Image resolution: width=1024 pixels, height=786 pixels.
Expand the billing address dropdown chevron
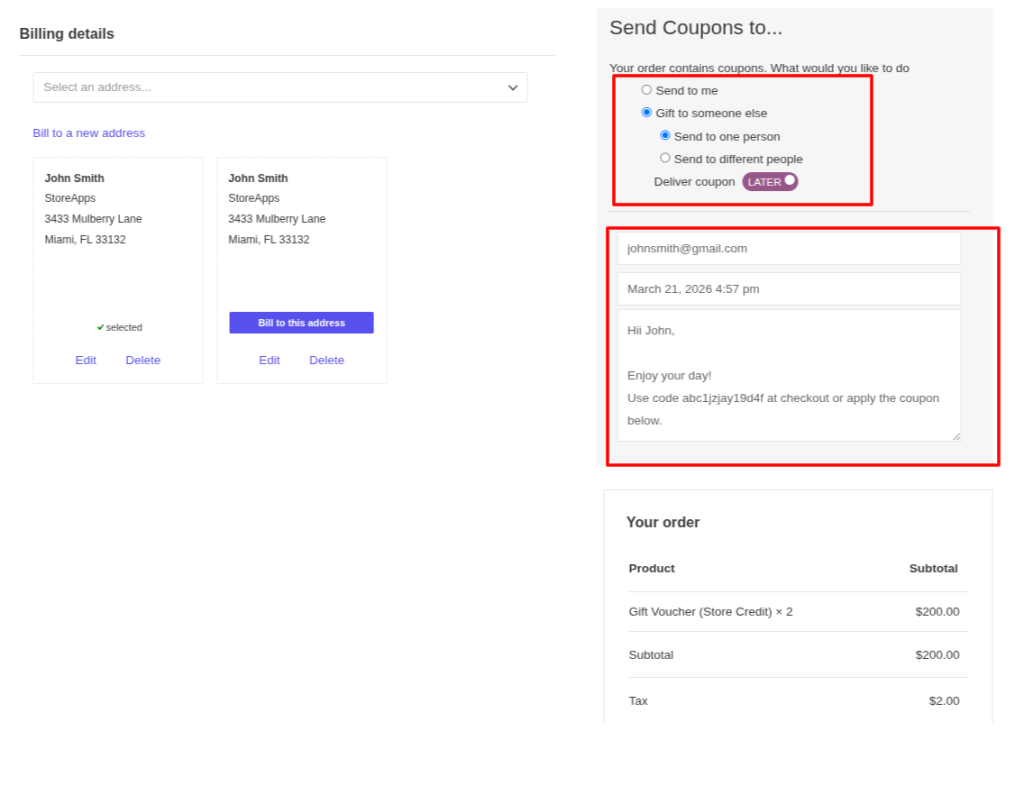(x=512, y=87)
